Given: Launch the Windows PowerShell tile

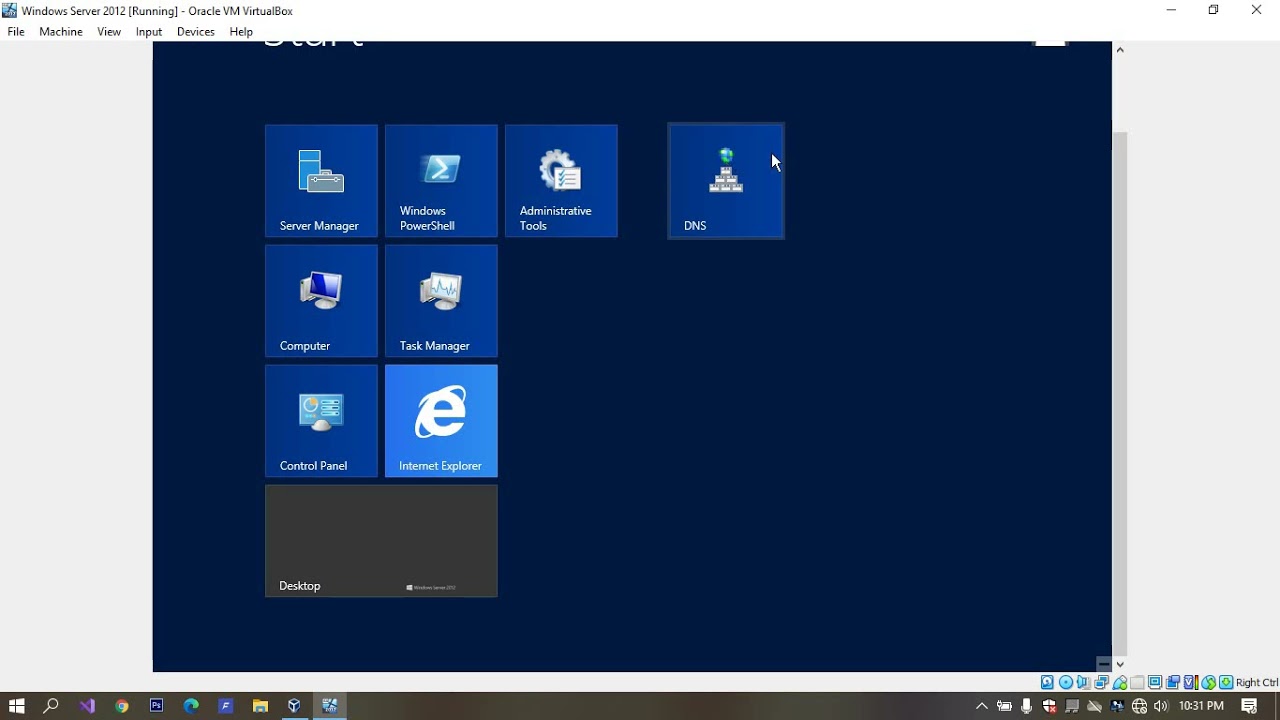Looking at the screenshot, I should [441, 181].
